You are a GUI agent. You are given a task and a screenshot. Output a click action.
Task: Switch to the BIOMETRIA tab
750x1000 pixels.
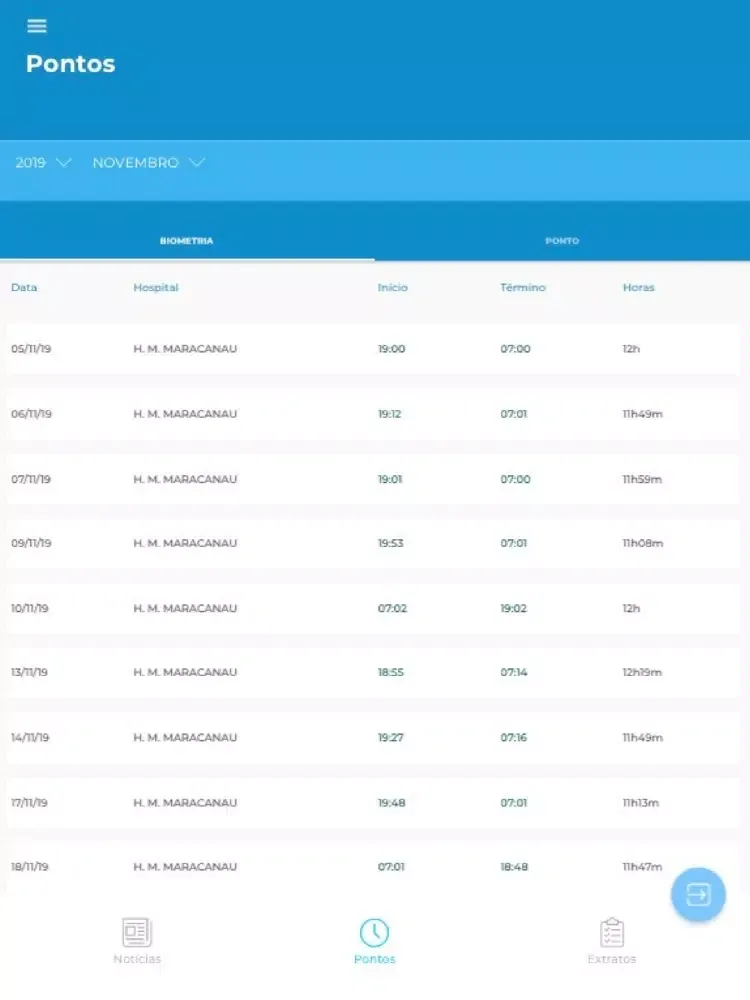186,240
